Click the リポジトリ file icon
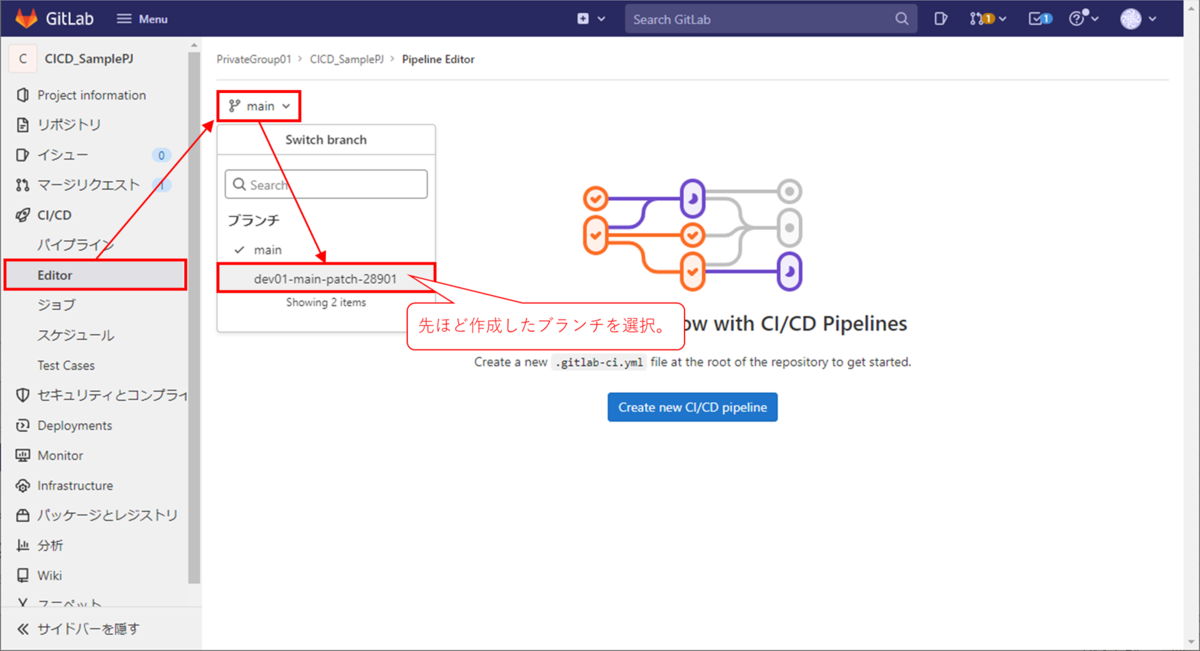This screenshot has width=1200, height=651. (x=23, y=125)
